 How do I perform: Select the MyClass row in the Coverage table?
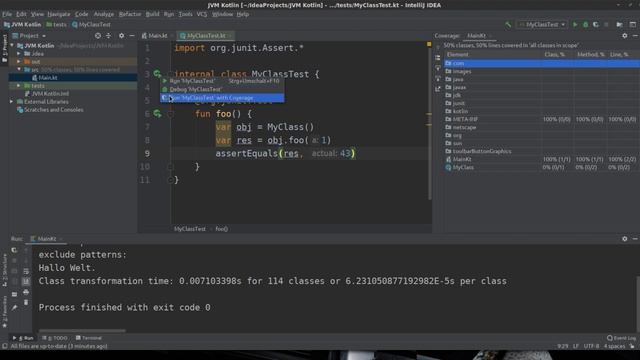click(542, 167)
